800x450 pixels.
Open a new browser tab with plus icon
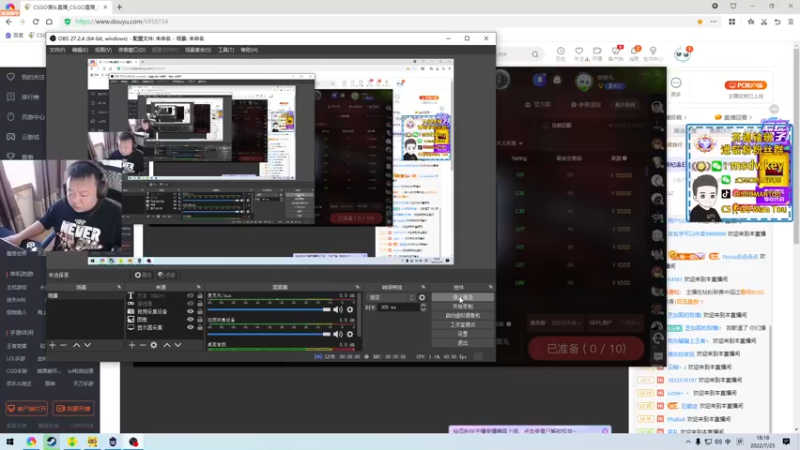119,7
